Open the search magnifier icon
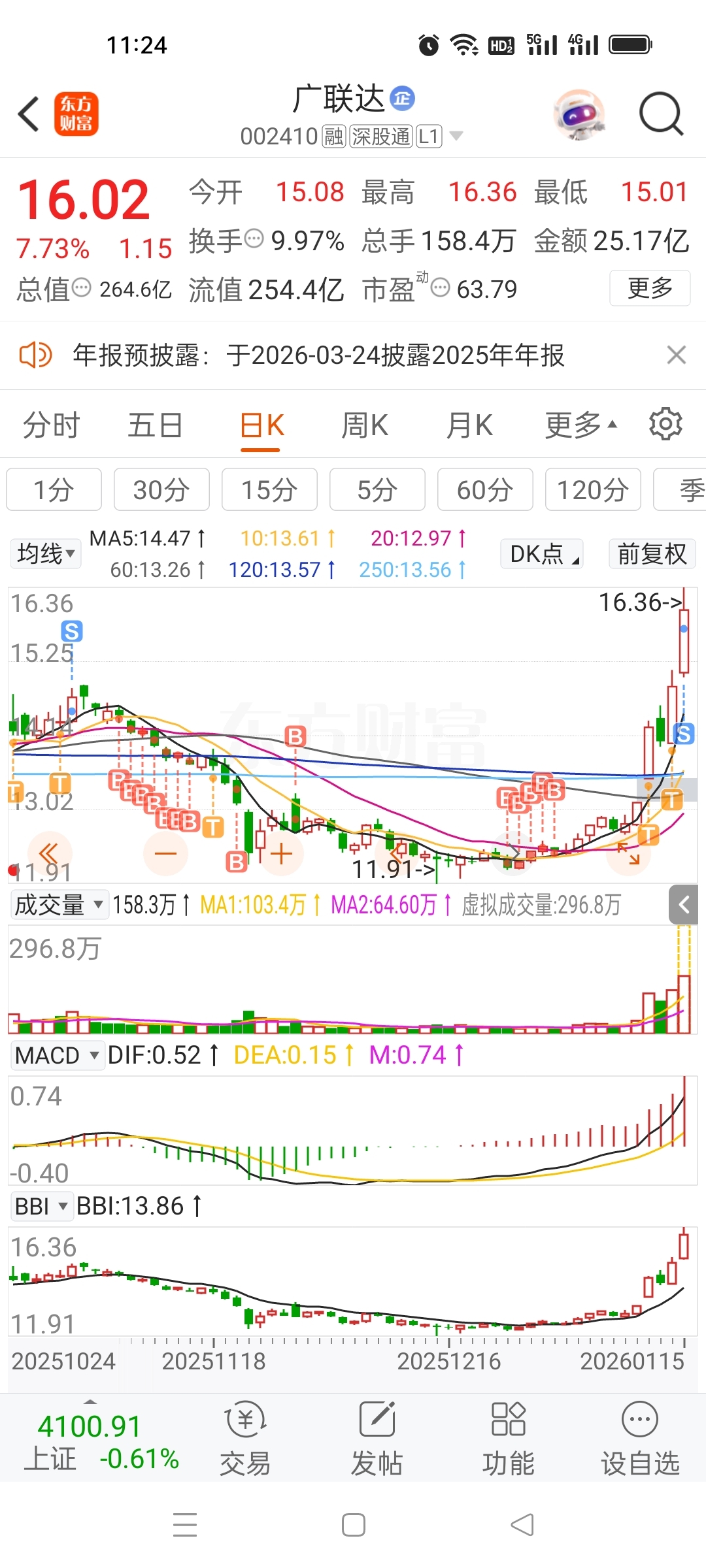The width and height of the screenshot is (706, 1568). pyautogui.click(x=661, y=114)
